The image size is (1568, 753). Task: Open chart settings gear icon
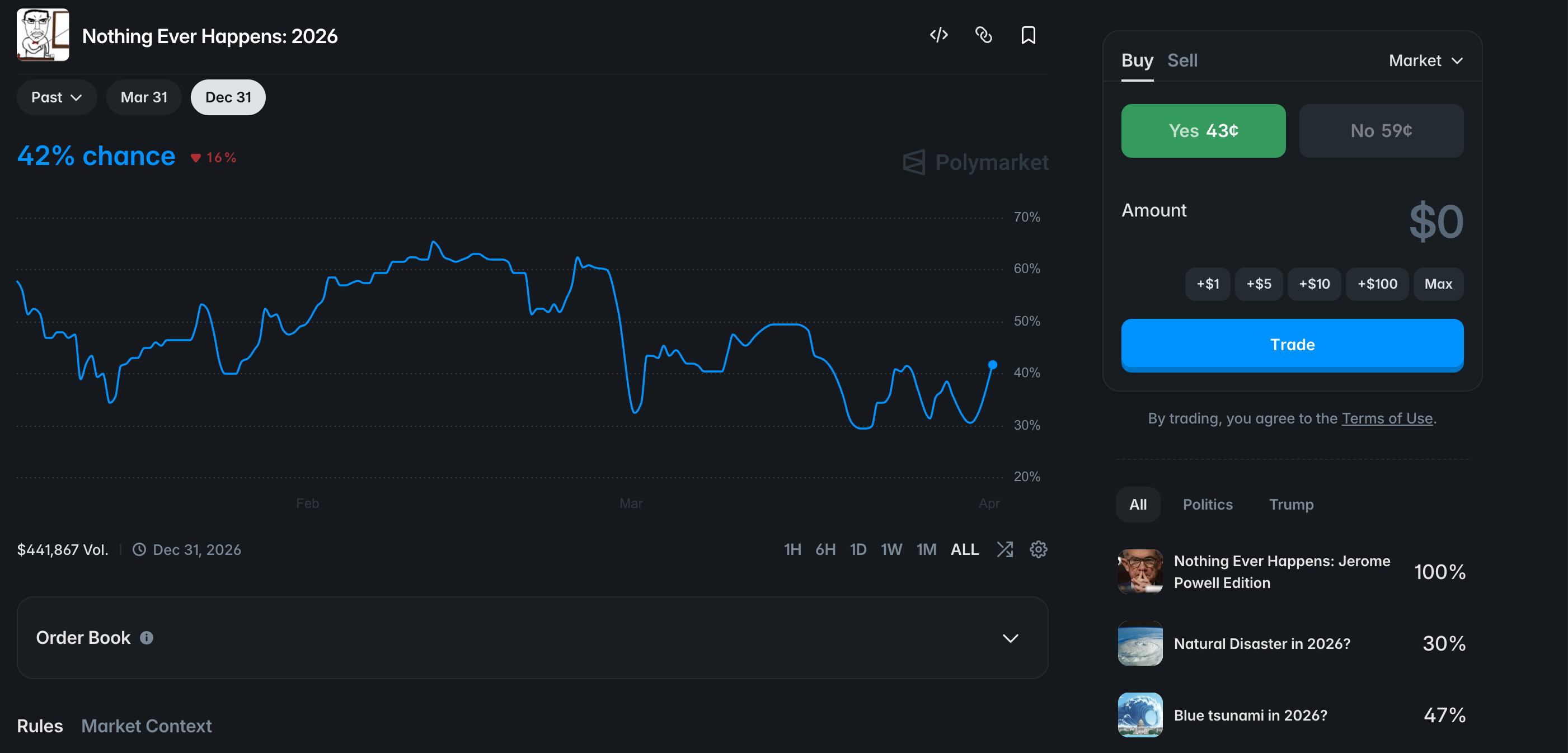click(x=1038, y=550)
